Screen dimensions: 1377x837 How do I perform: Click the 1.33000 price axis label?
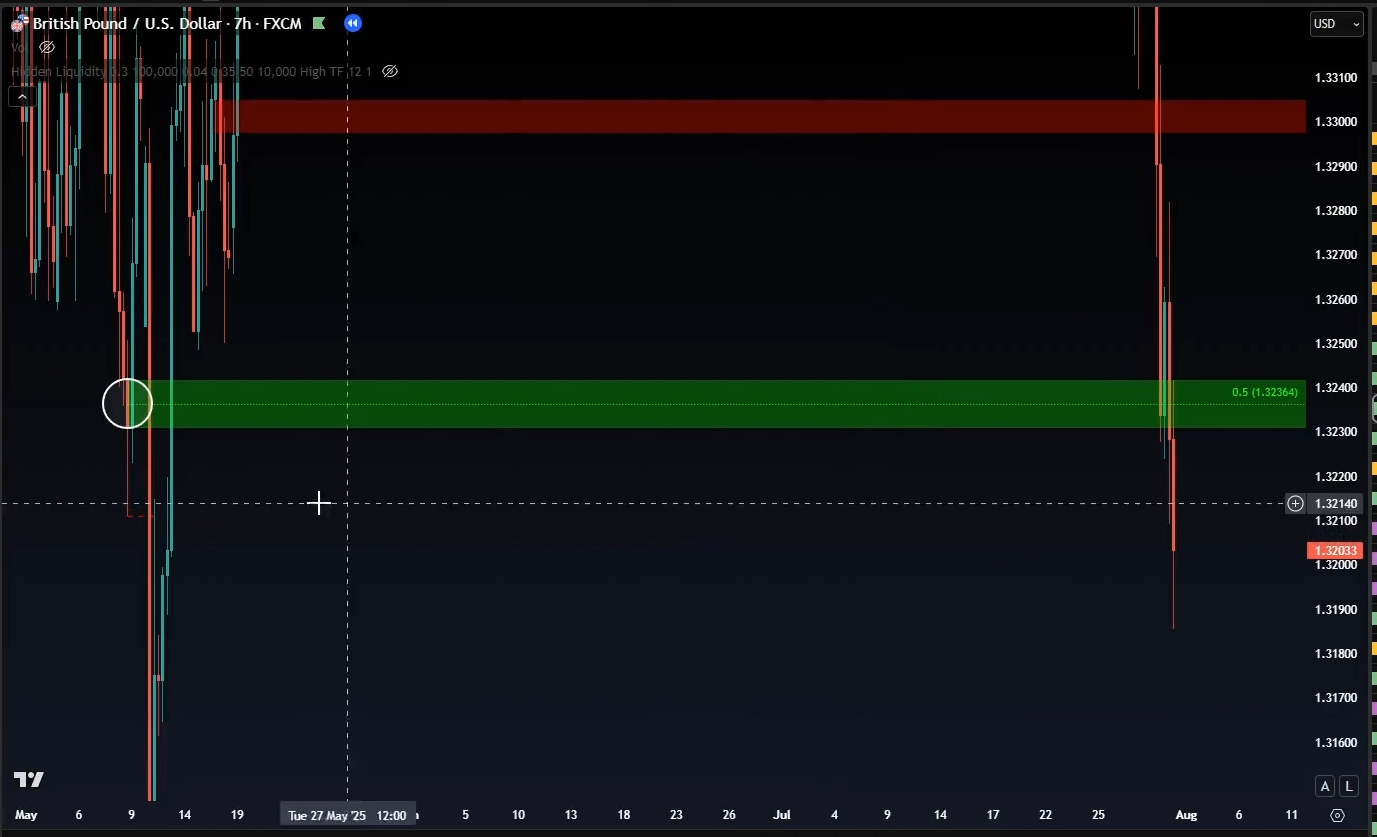point(1336,122)
